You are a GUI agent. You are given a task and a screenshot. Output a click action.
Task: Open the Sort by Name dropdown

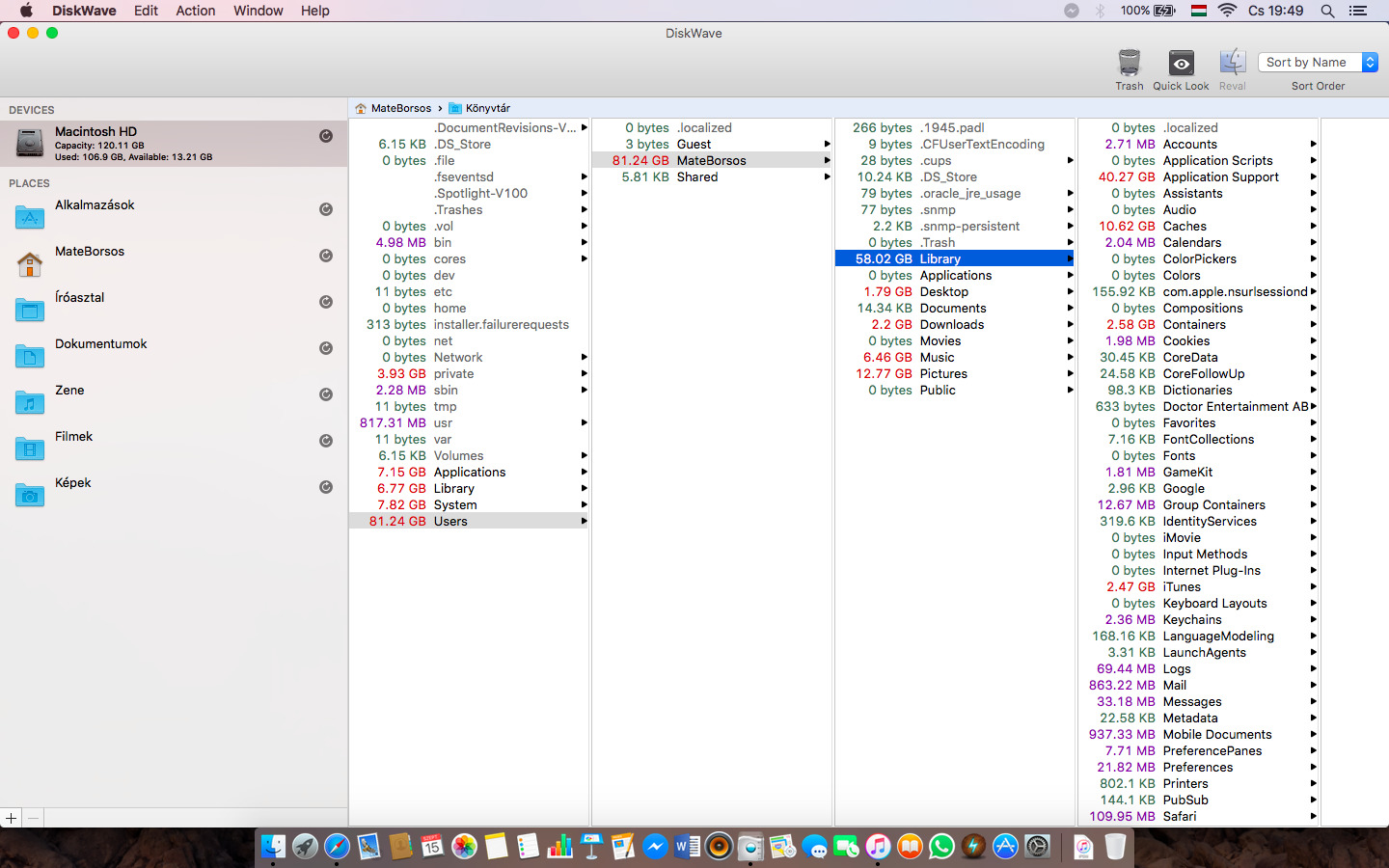pyautogui.click(x=1317, y=63)
